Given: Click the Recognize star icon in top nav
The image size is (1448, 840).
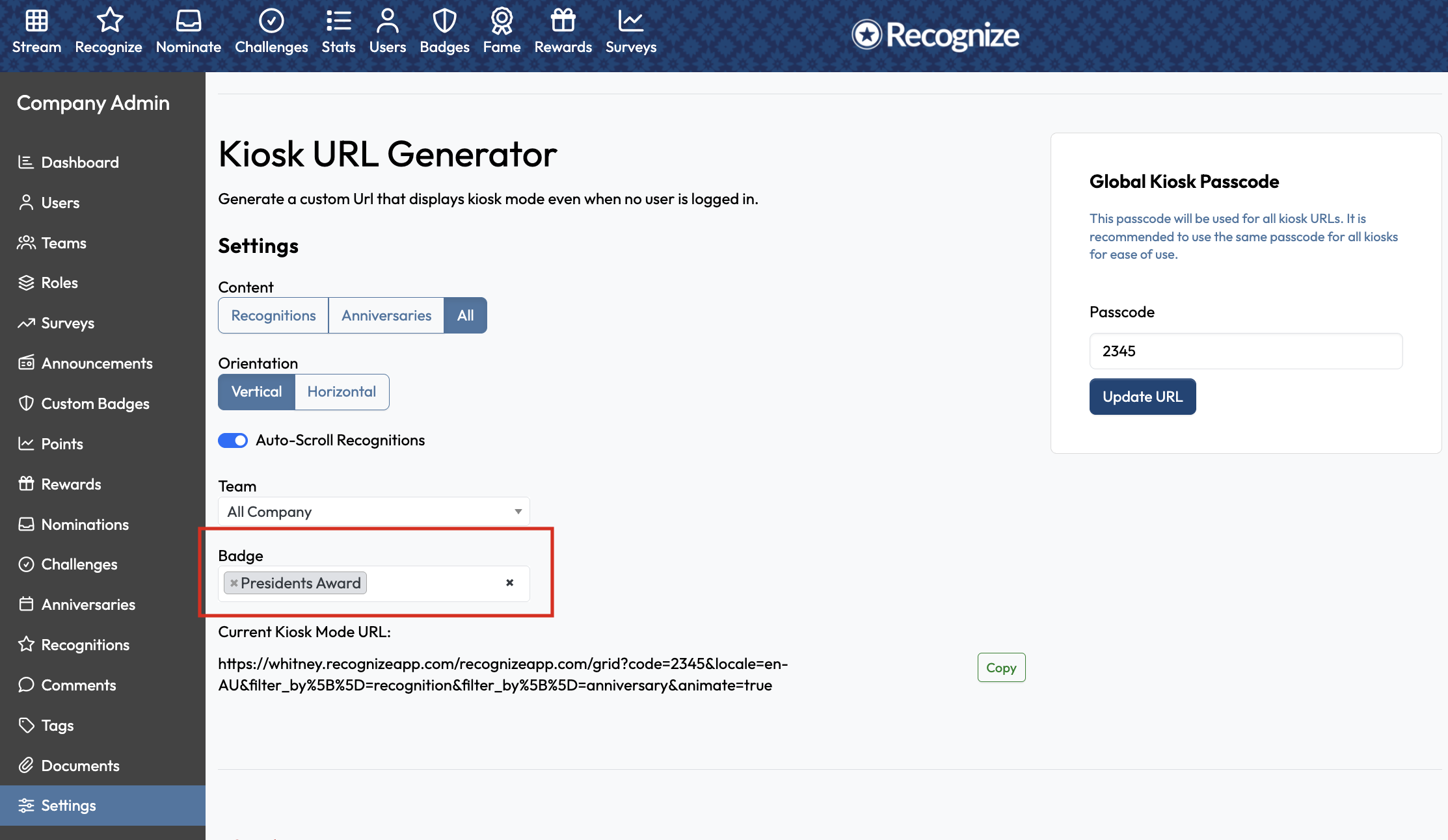Looking at the screenshot, I should pos(109,21).
